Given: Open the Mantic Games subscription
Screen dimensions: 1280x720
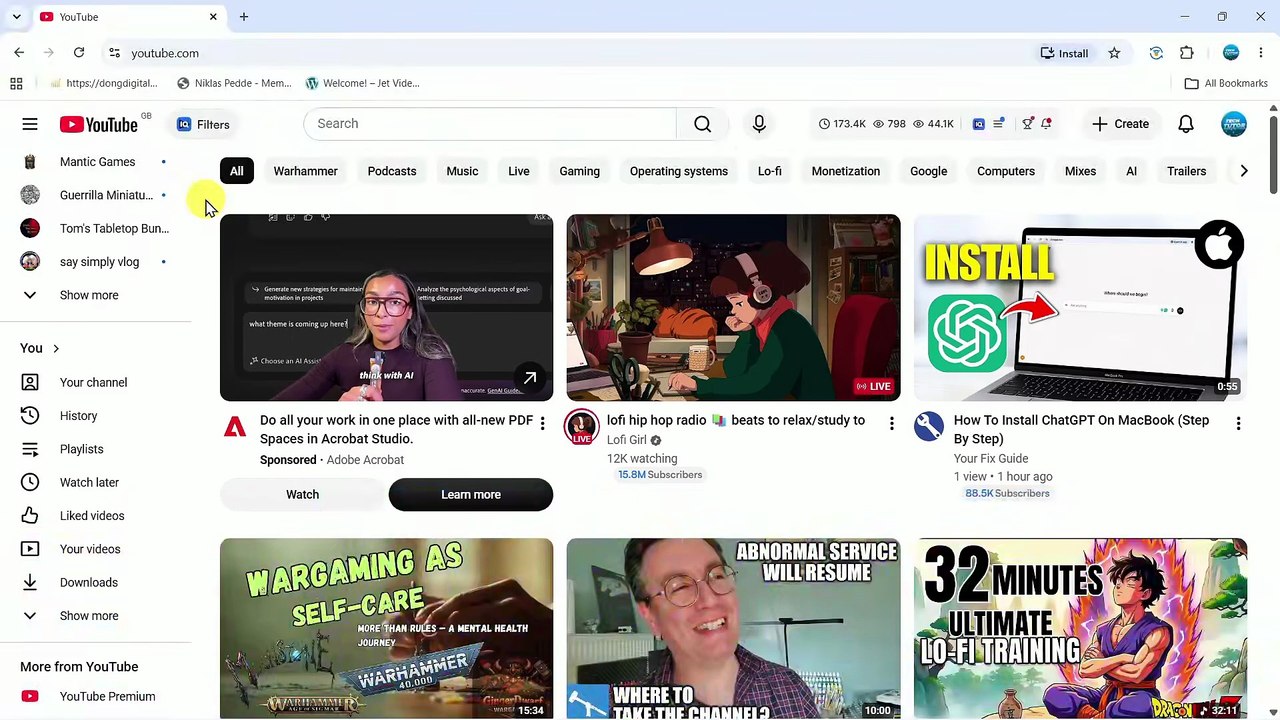Looking at the screenshot, I should (96, 162).
